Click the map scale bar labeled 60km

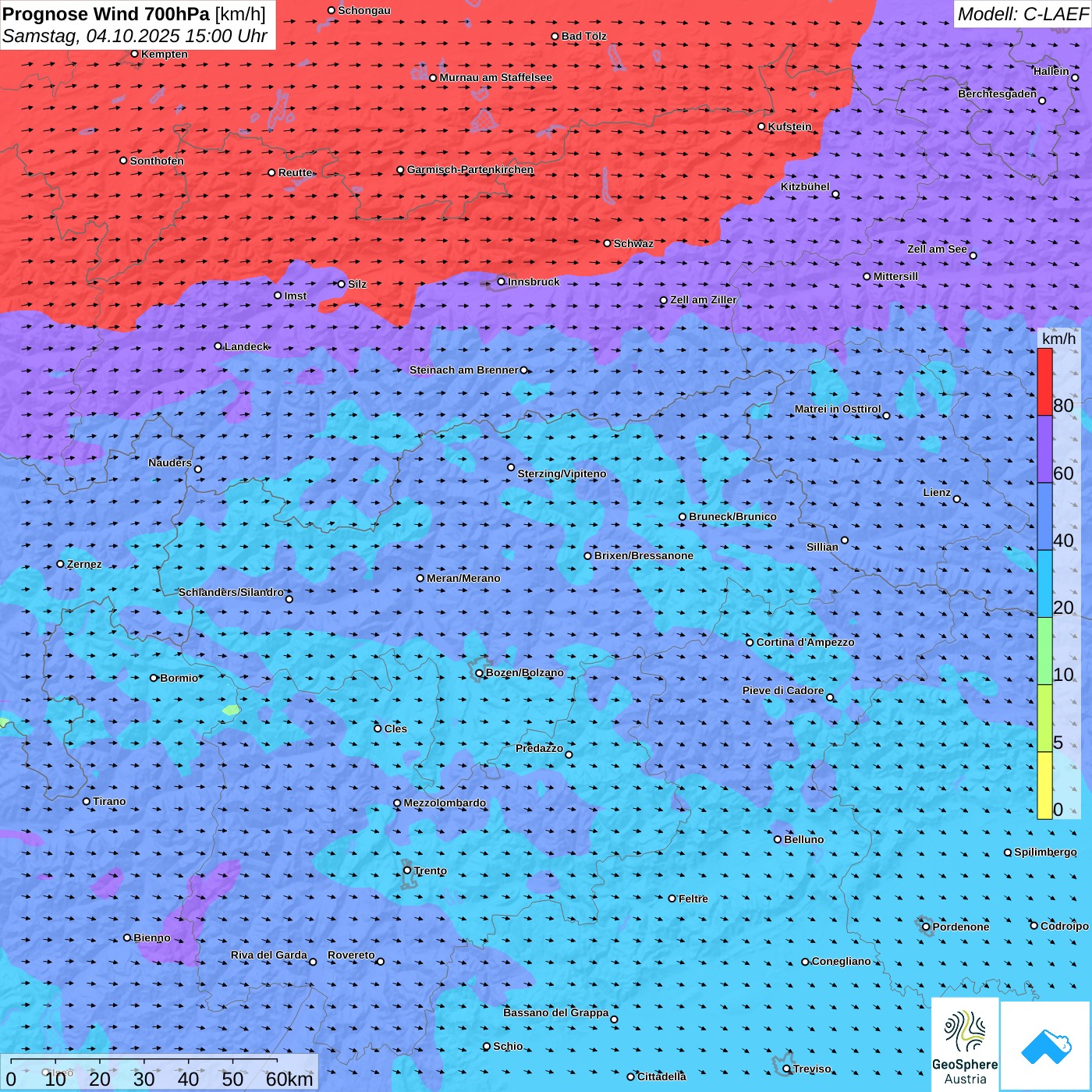(159, 1073)
